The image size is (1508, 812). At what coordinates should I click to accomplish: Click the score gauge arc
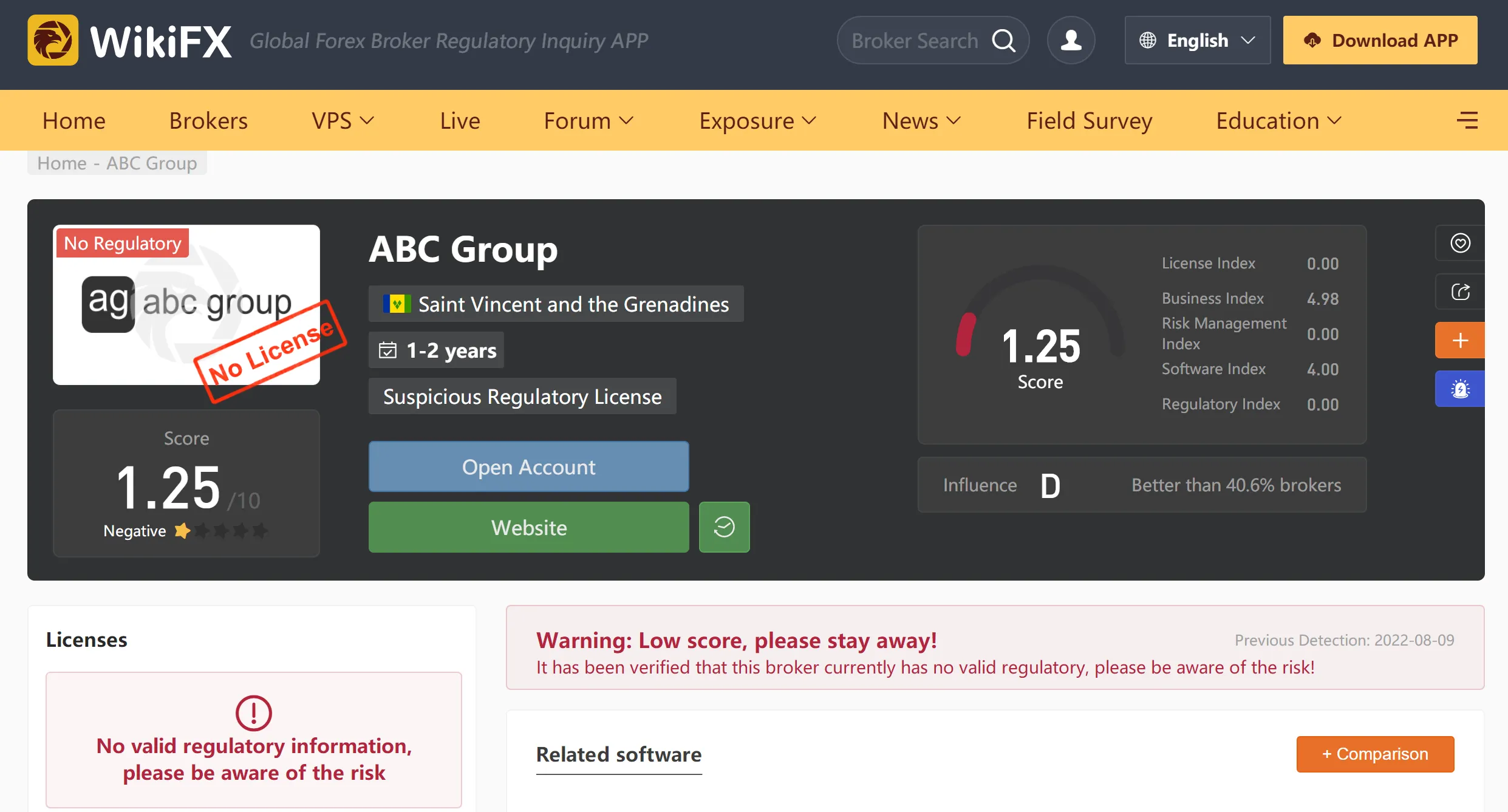[1040, 310]
